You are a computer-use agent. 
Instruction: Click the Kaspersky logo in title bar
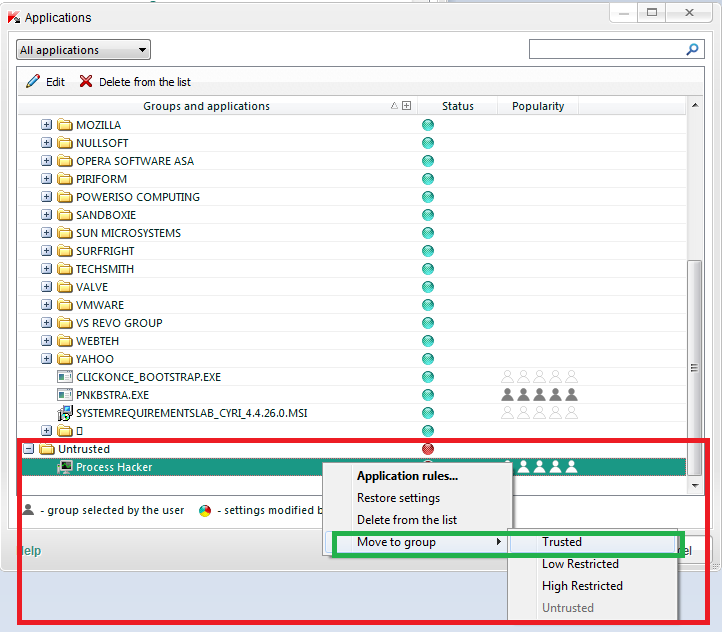14,17
